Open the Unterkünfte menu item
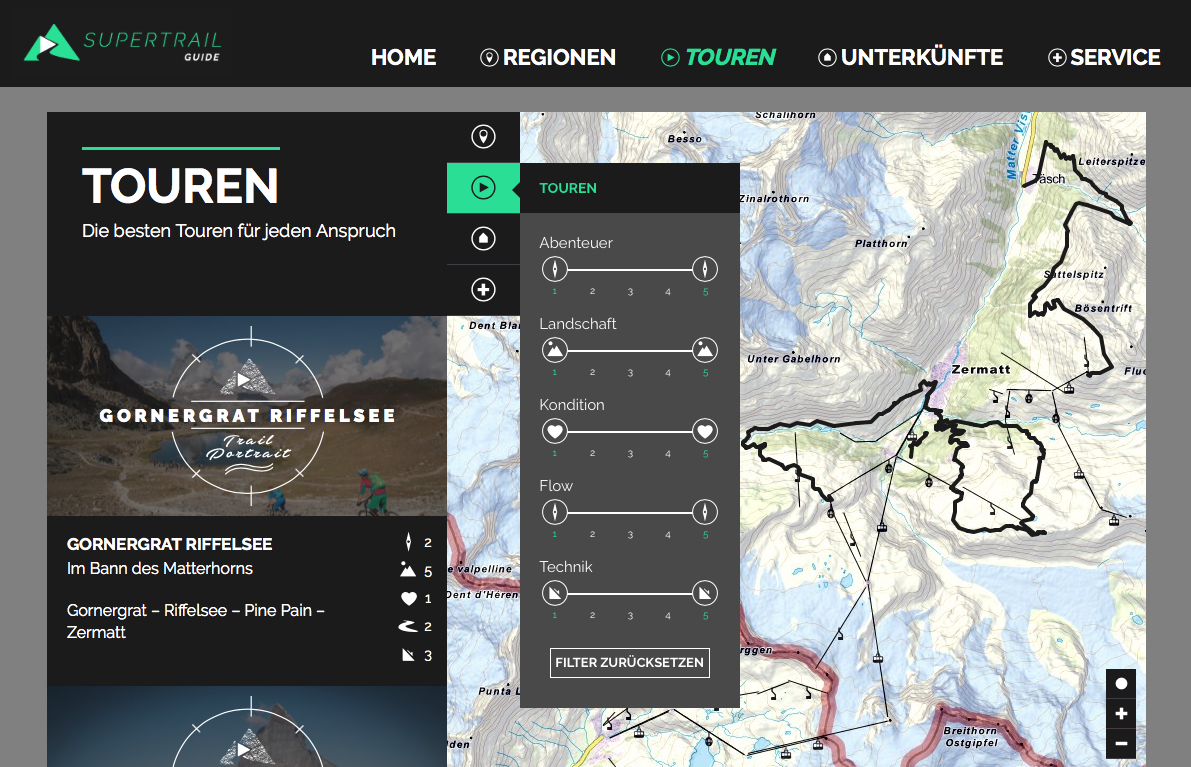Image resolution: width=1191 pixels, height=767 pixels. [910, 57]
